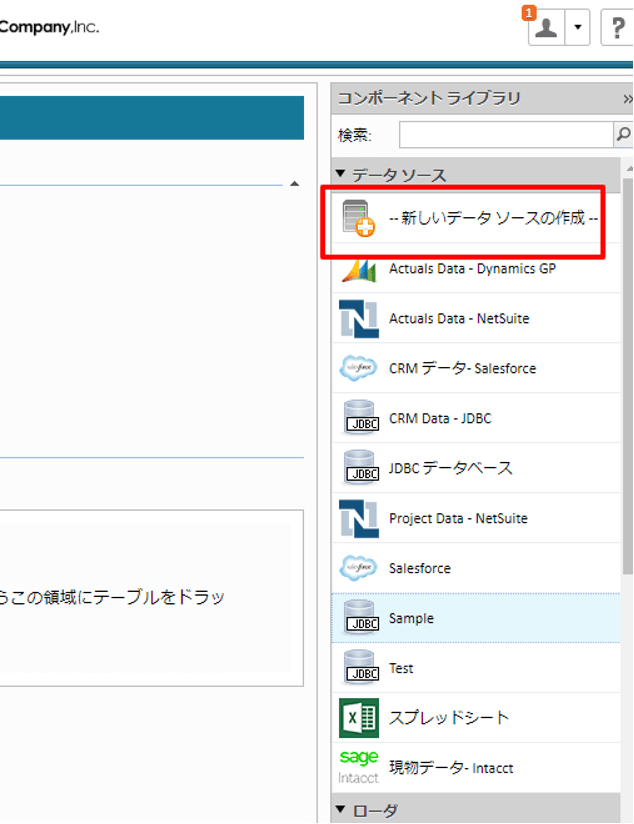Click the Test JDBC database icon

(361, 667)
